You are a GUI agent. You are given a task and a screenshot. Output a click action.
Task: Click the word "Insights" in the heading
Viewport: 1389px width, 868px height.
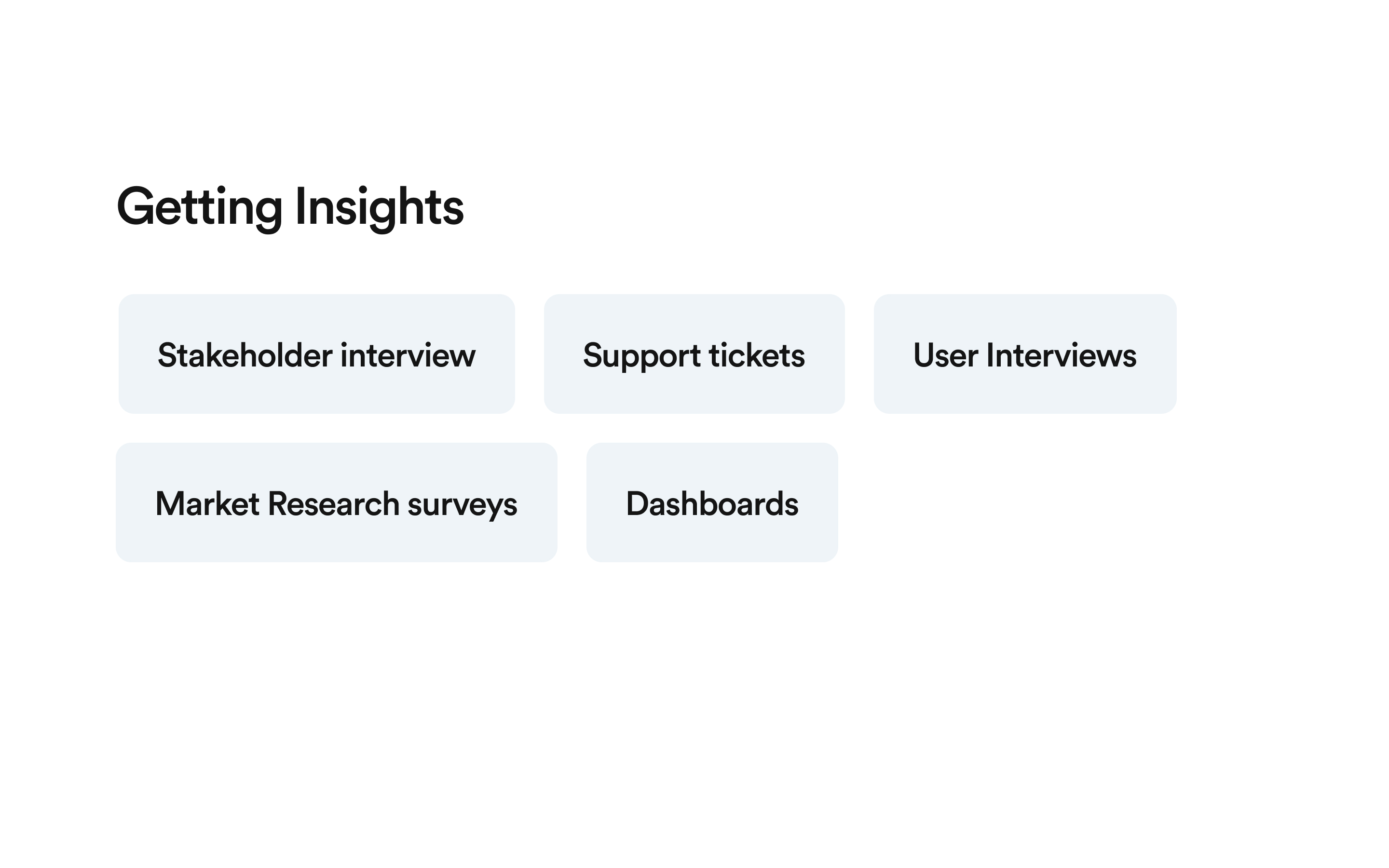380,208
